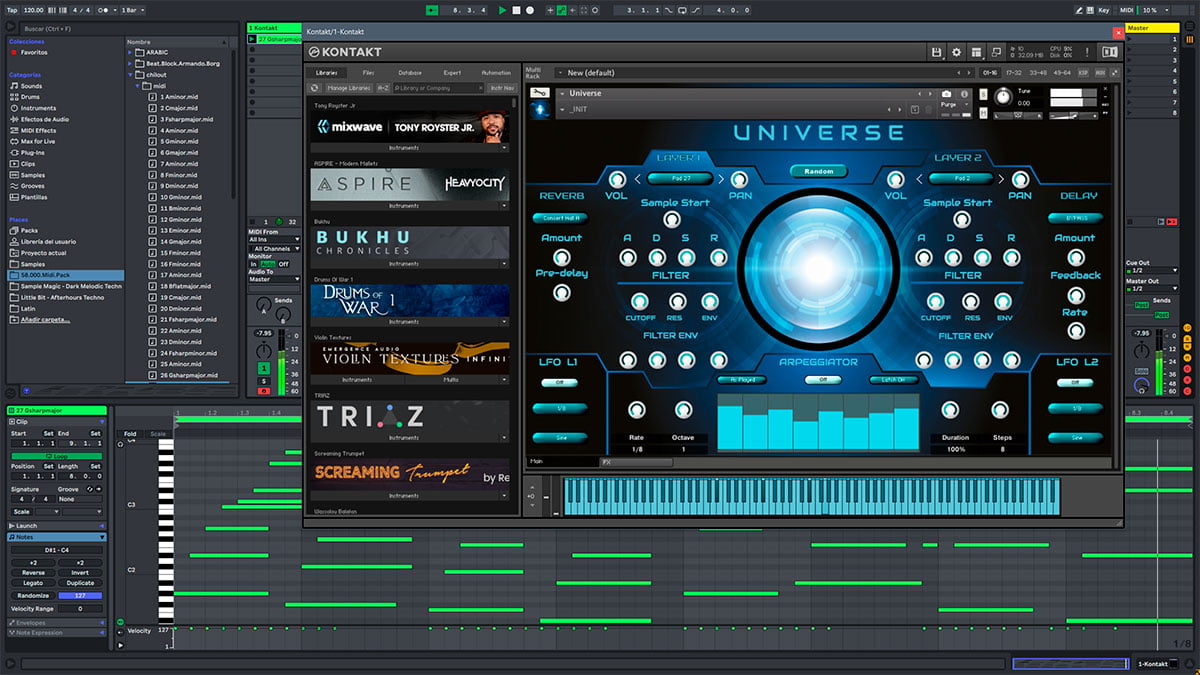
Task: Click the Layer 2 PAN knob
Action: pyautogui.click(x=1019, y=179)
